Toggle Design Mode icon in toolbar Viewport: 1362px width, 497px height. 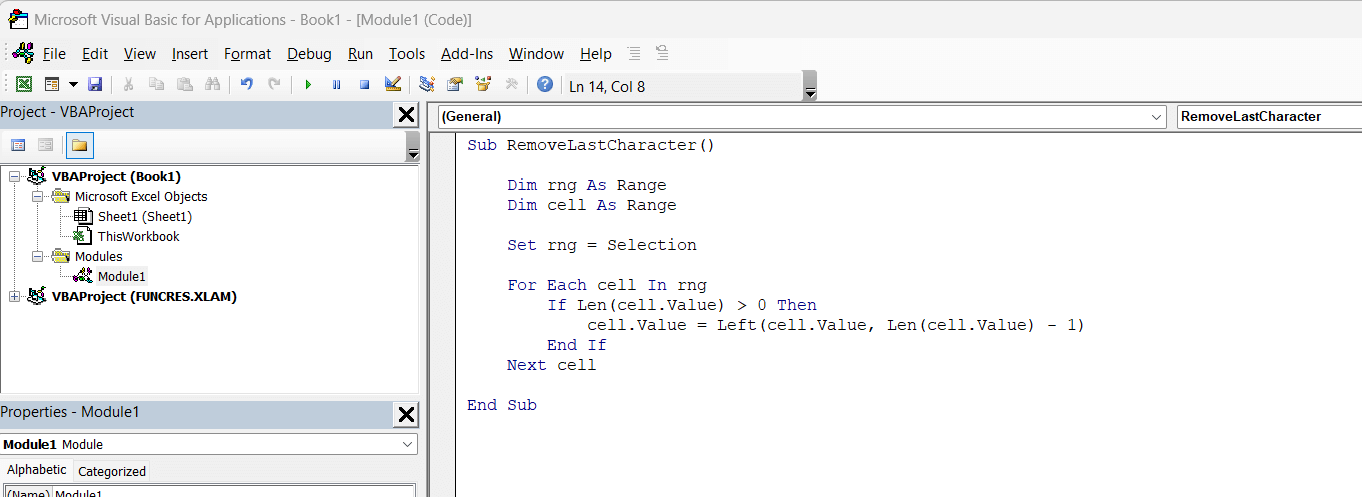click(x=392, y=85)
